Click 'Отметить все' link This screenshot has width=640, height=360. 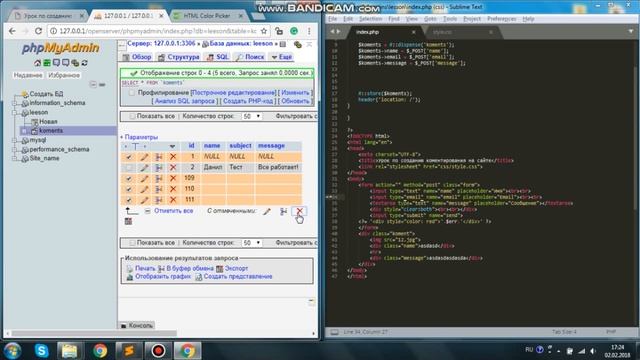click(x=173, y=211)
